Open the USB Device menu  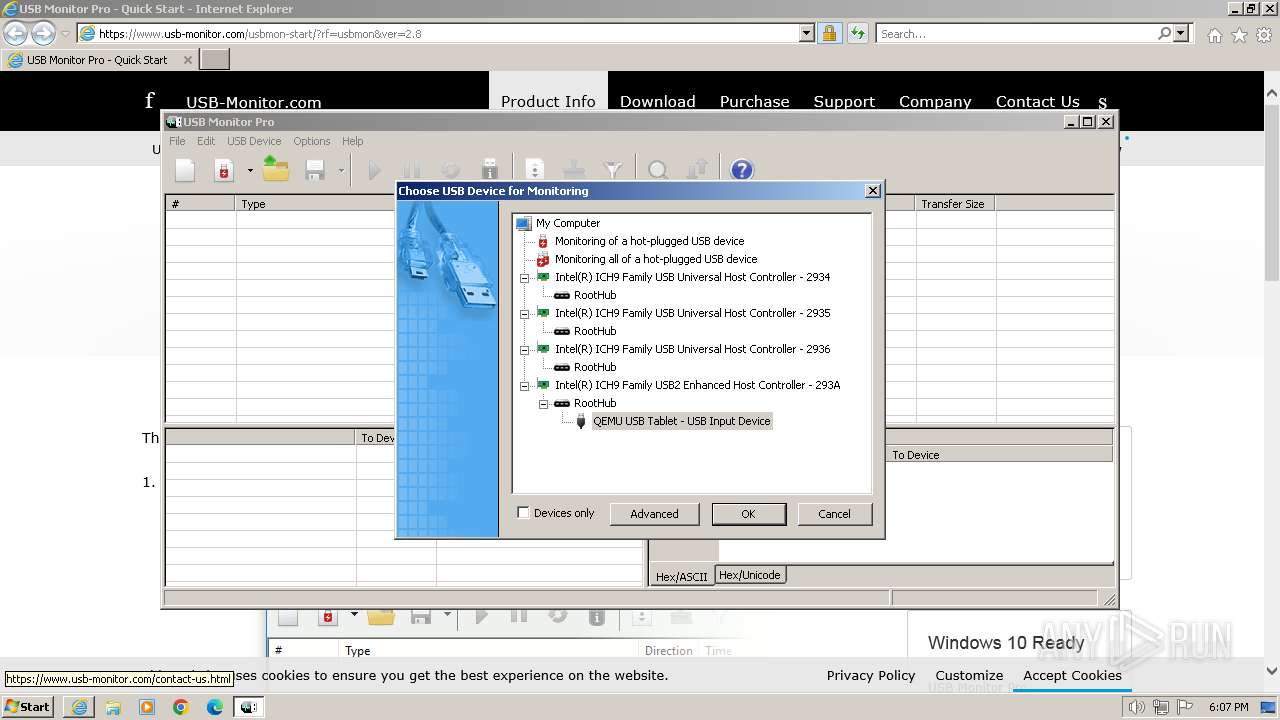[254, 141]
